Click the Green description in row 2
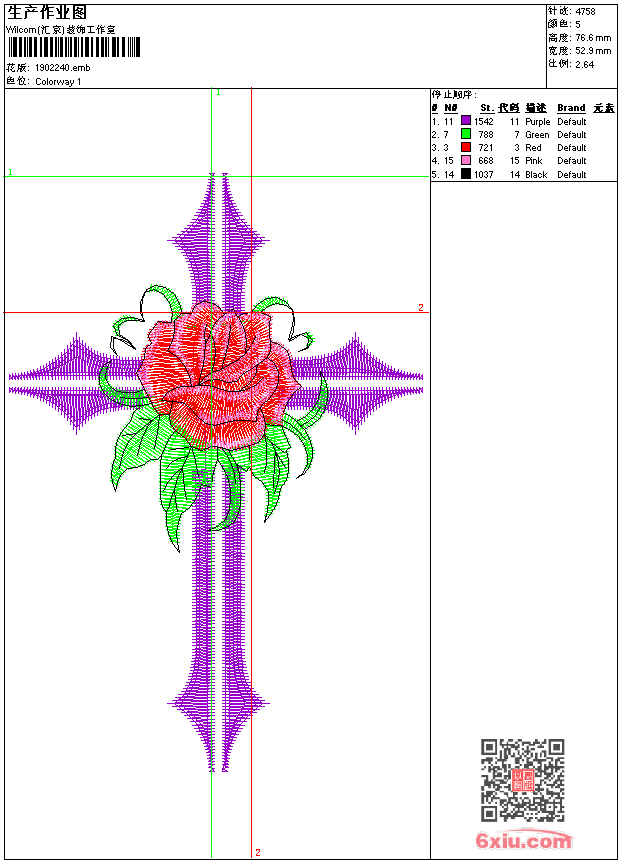This screenshot has height=860, width=620. (x=537, y=135)
